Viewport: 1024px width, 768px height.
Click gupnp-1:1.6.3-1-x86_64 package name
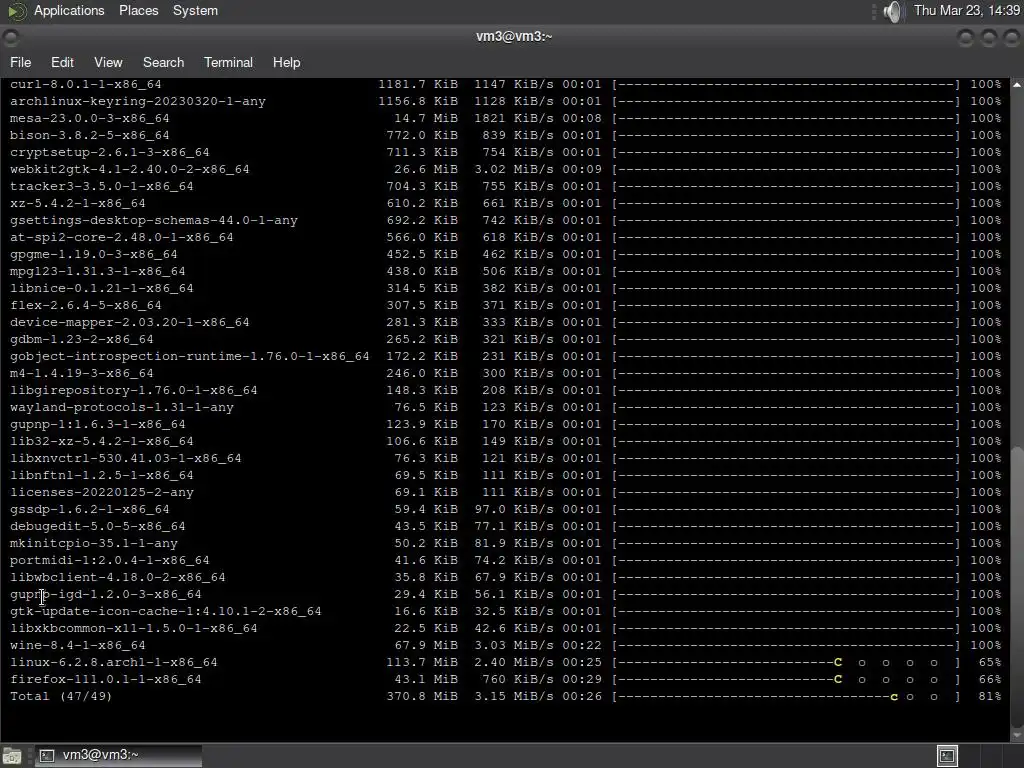(x=97, y=424)
